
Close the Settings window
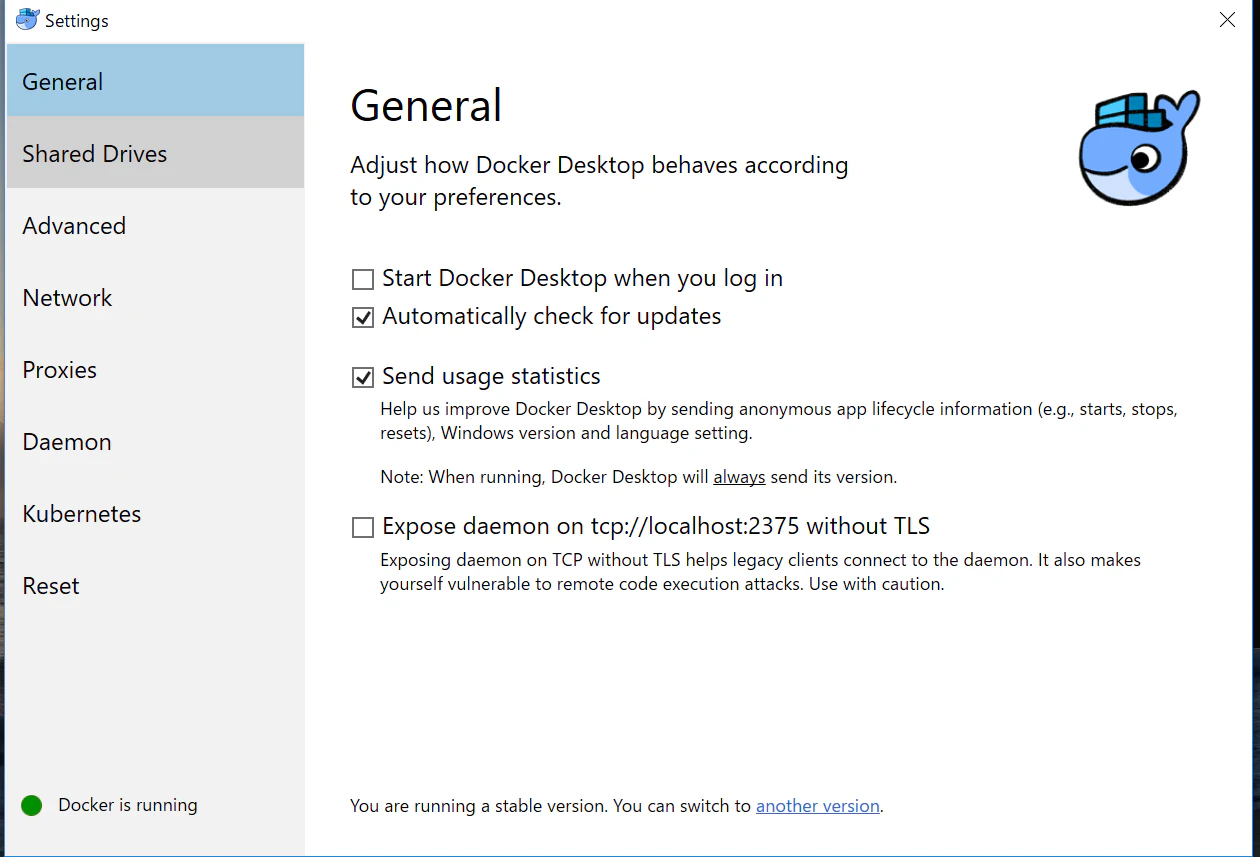tap(1227, 20)
